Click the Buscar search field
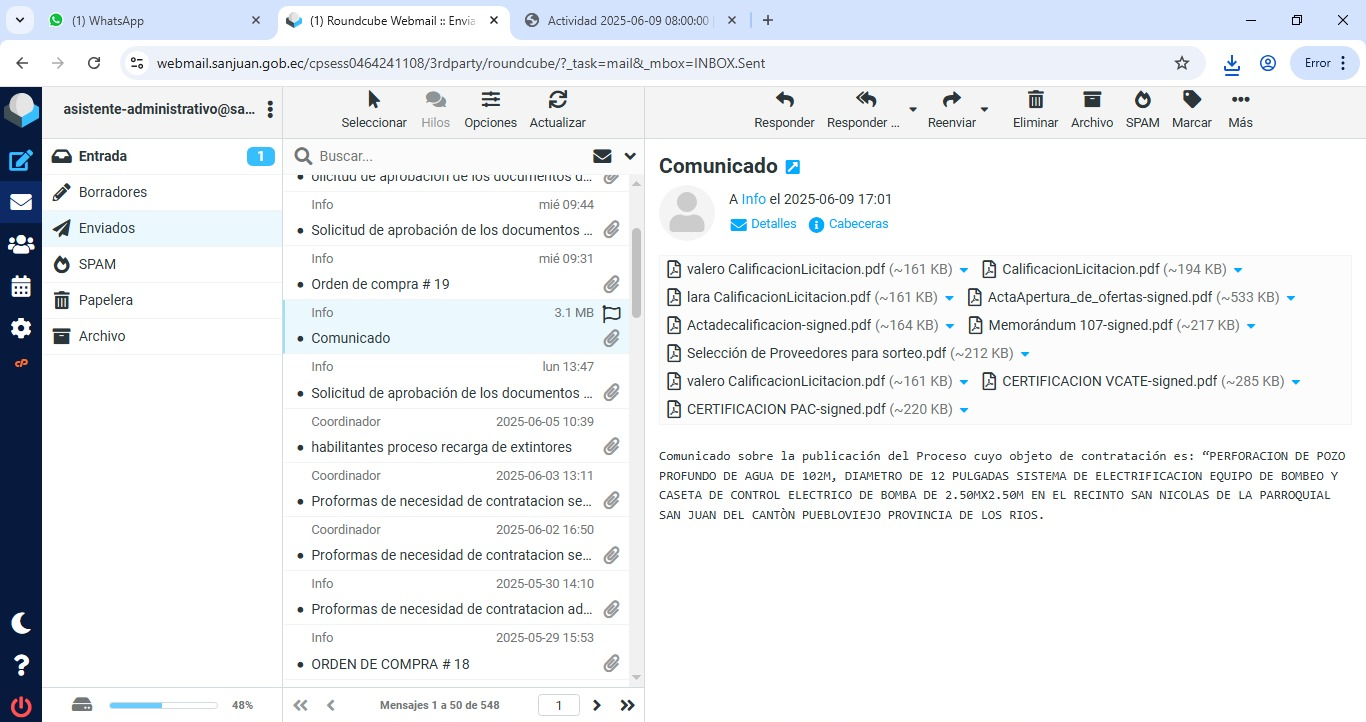Image resolution: width=1366 pixels, height=722 pixels. [x=450, y=156]
